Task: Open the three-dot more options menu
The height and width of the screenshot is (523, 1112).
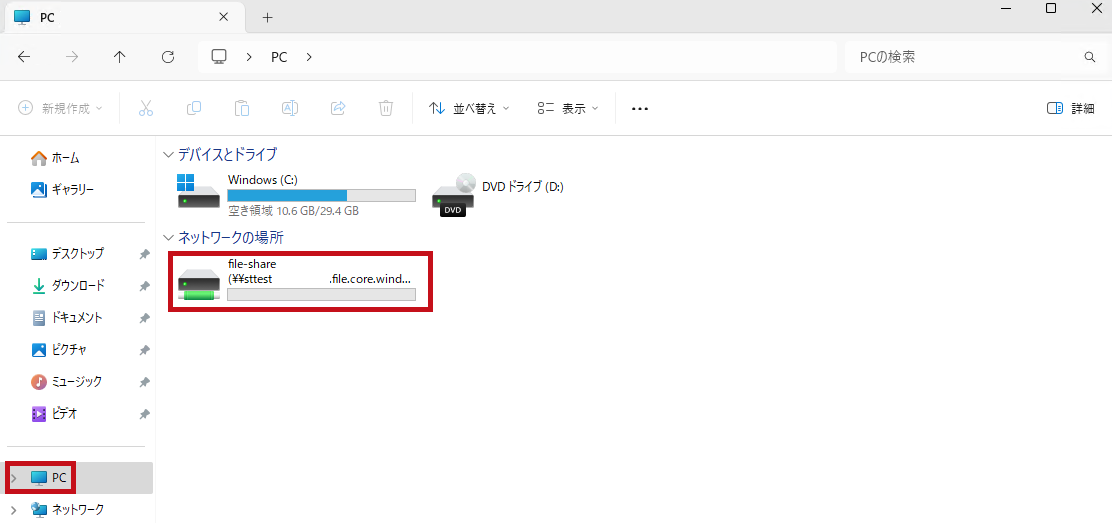Action: tap(640, 109)
